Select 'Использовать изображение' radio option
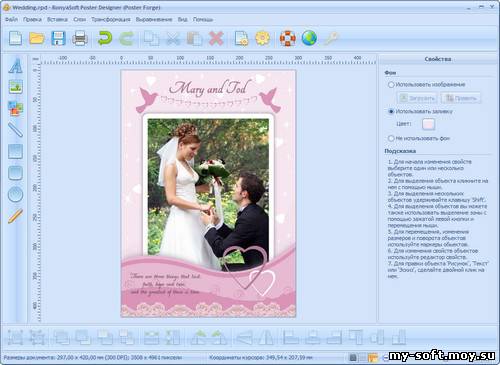The height and width of the screenshot is (365, 500). coord(391,85)
